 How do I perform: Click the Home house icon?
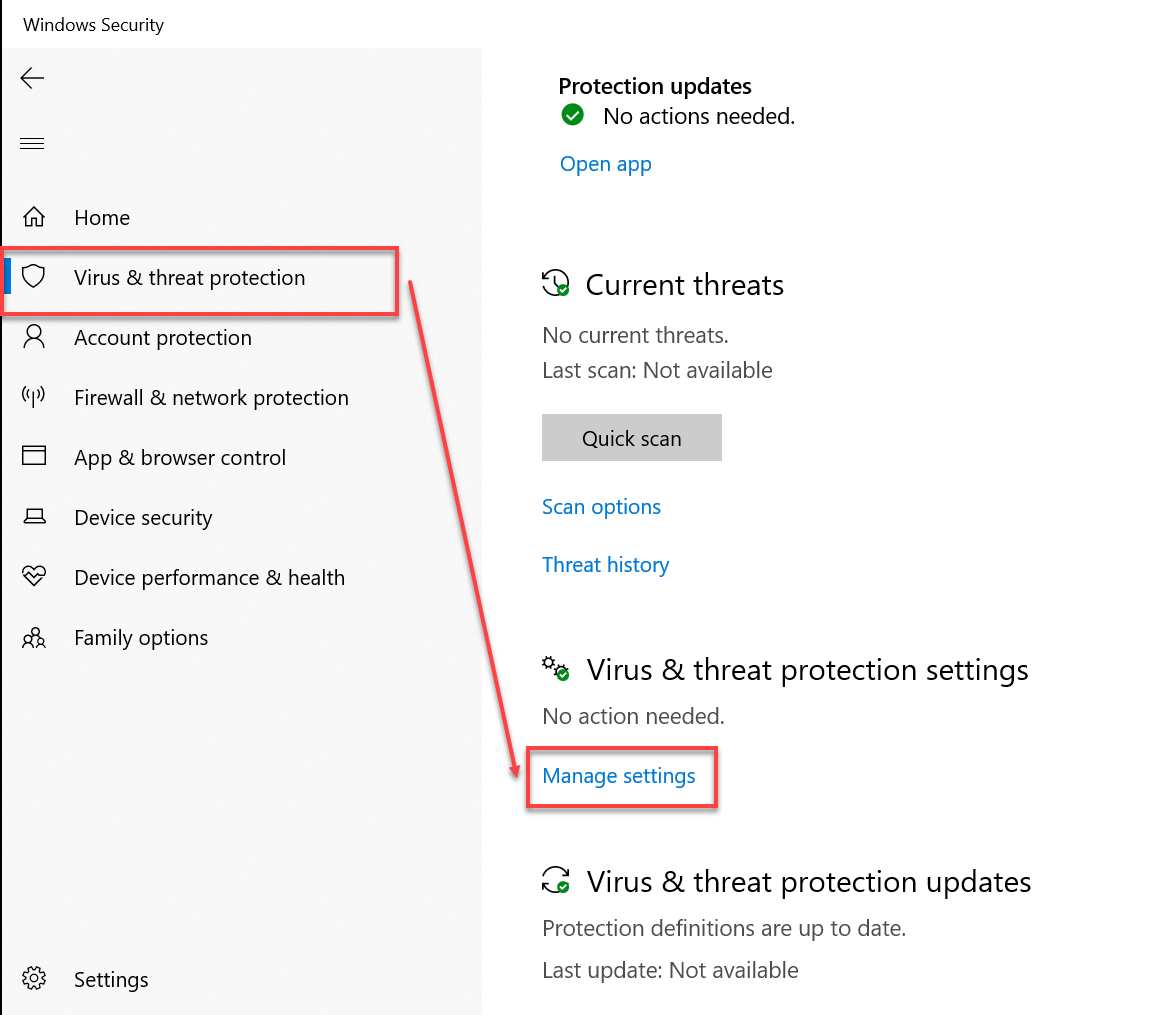[34, 217]
